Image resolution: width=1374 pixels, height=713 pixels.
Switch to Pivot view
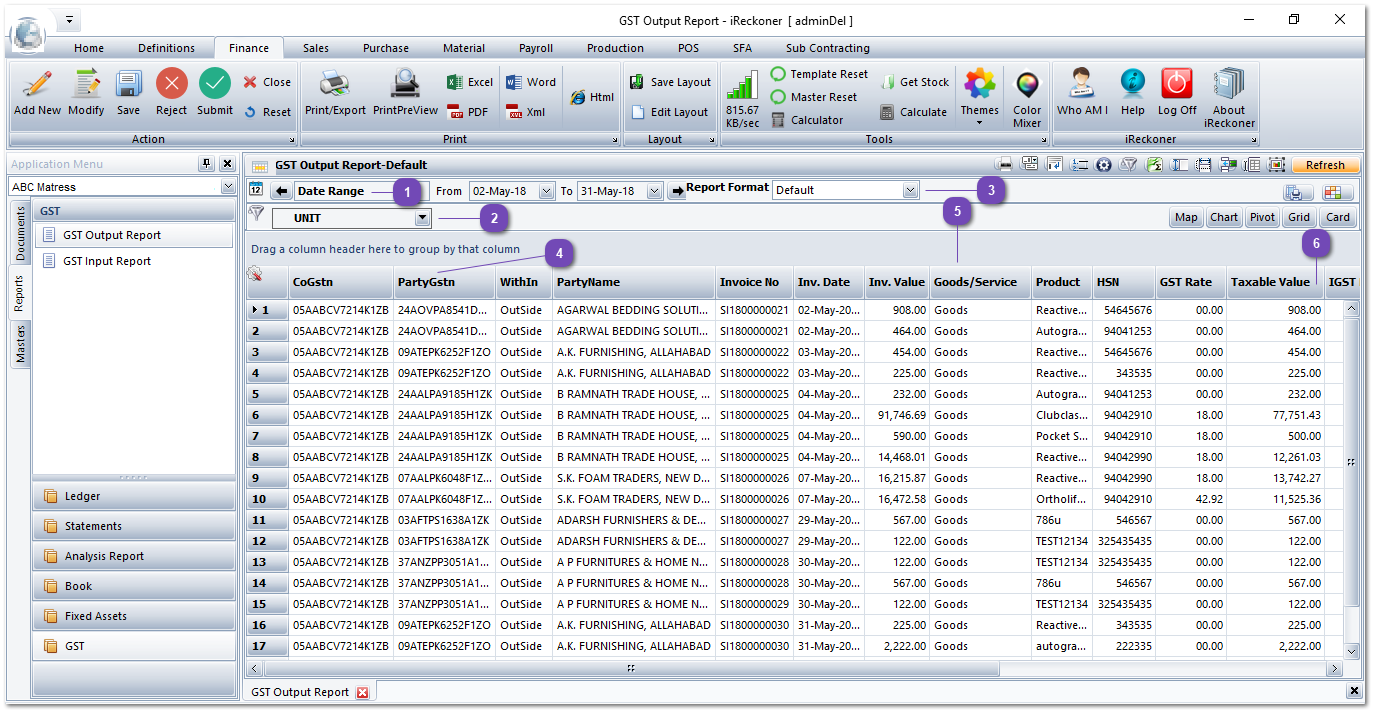tap(1262, 217)
